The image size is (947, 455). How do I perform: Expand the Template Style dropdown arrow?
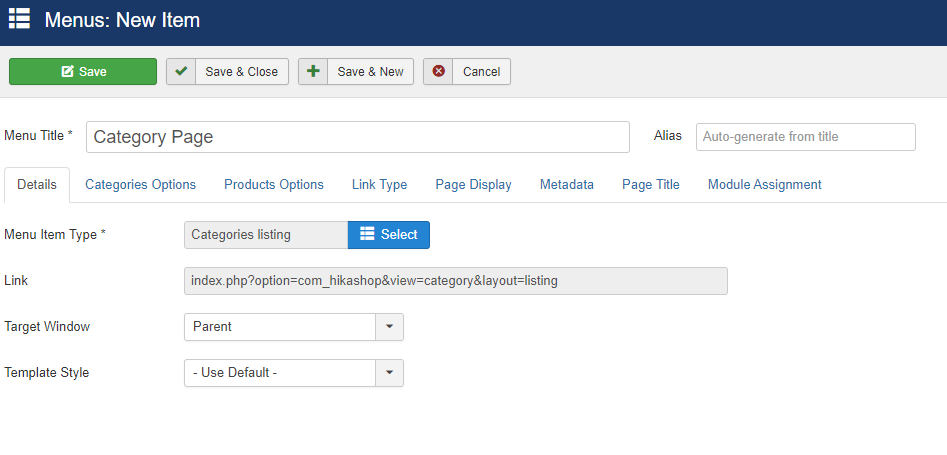[x=390, y=373]
